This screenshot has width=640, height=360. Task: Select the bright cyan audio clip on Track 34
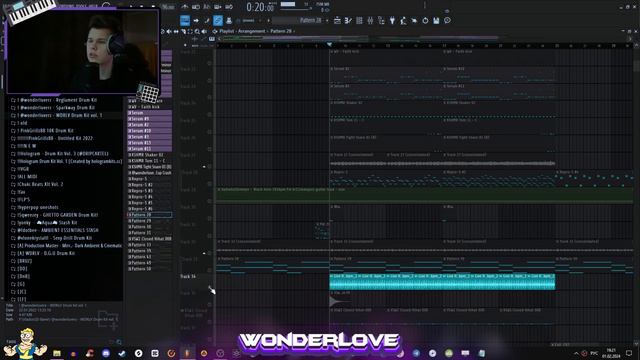(x=442, y=282)
